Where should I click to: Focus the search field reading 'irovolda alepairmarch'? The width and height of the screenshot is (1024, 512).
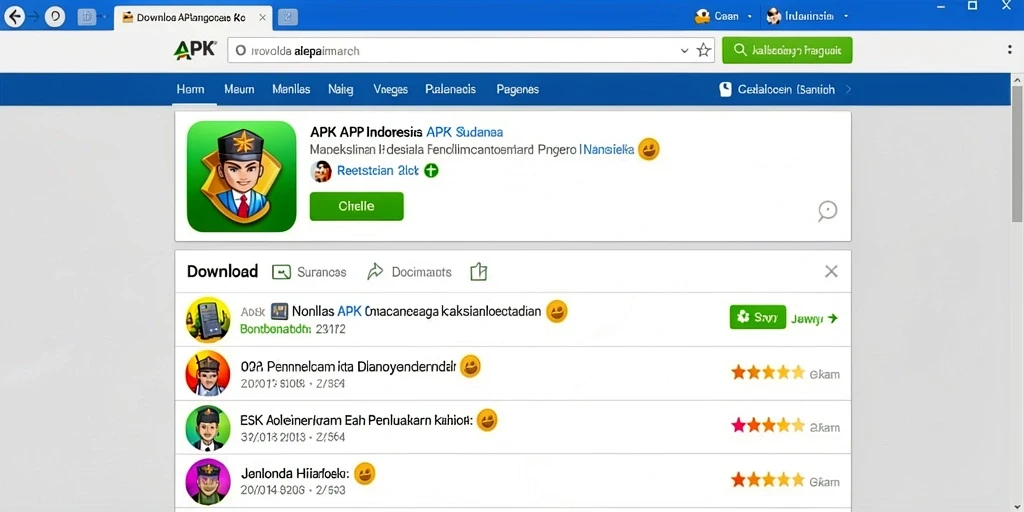coord(471,50)
